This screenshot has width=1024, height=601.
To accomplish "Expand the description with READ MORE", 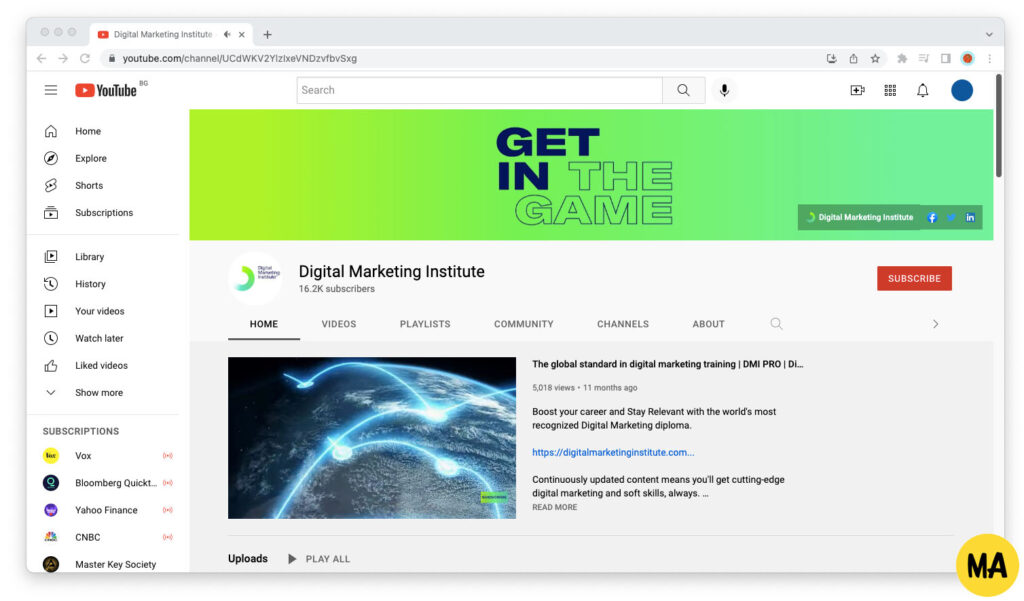I will [554, 507].
